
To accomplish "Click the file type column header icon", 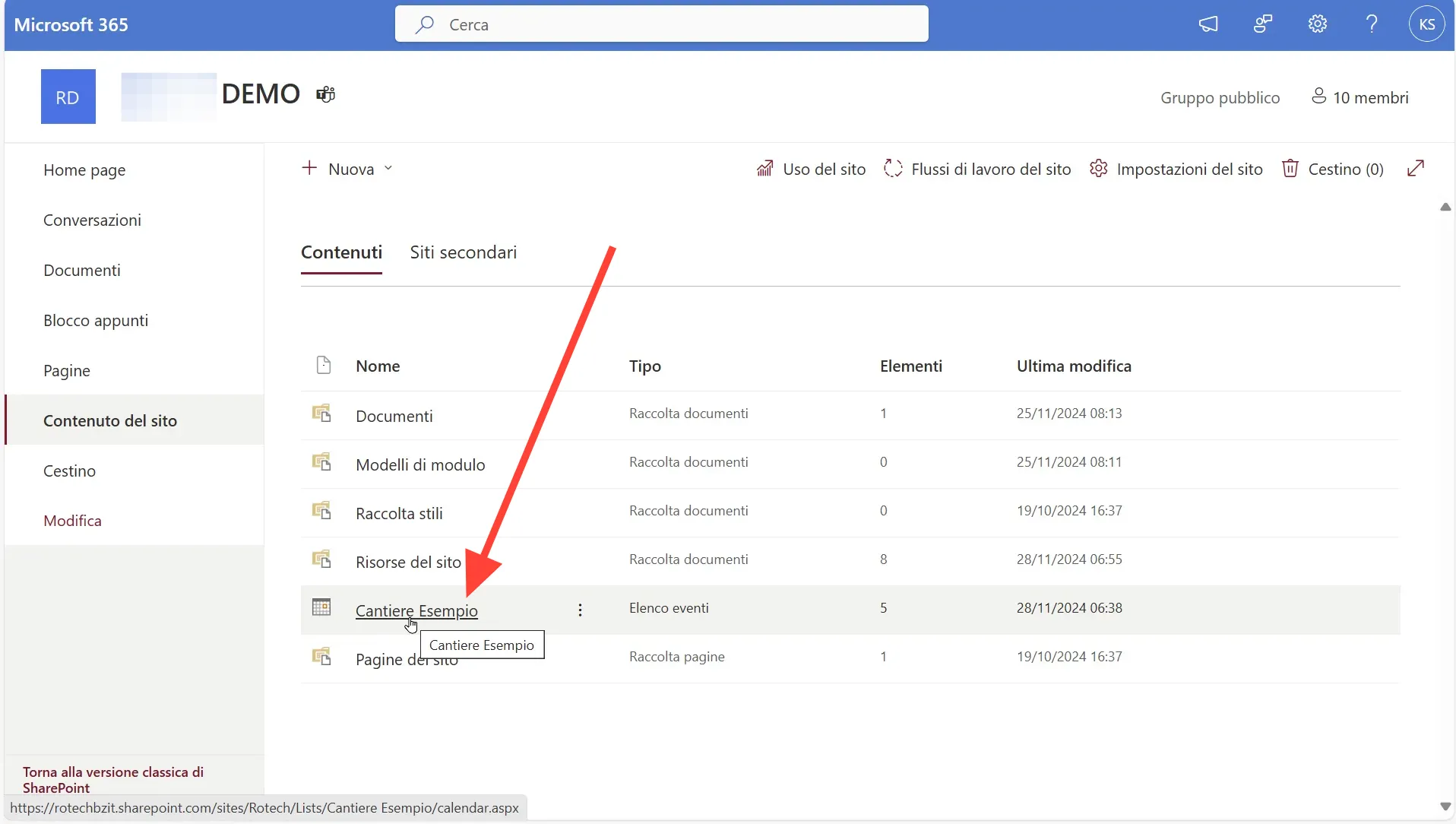I will tap(323, 365).
